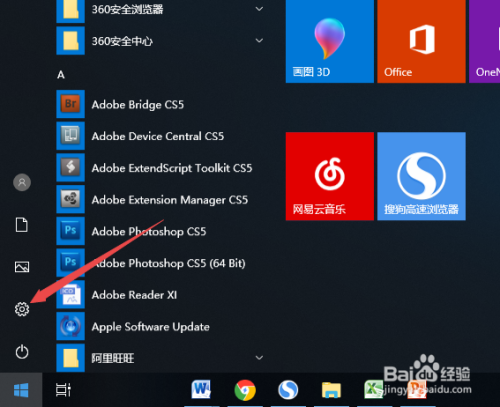This screenshot has width=500, height=407.
Task: Click the user account avatar
Action: coord(22,182)
